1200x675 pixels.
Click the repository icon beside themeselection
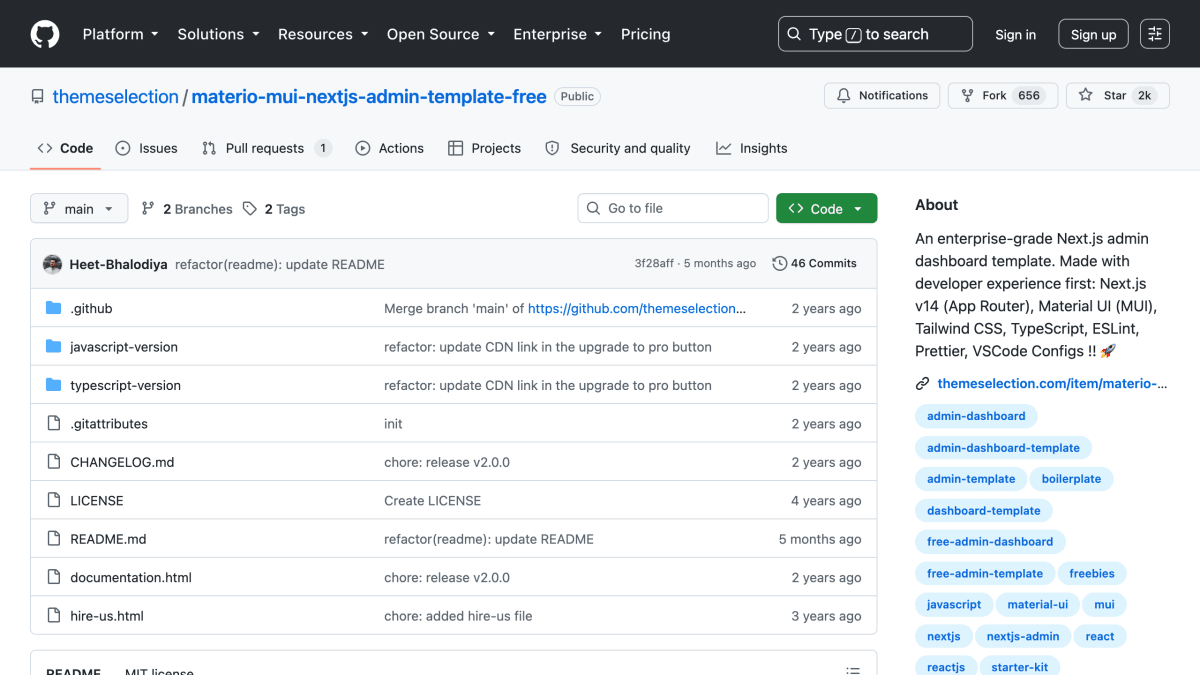click(38, 97)
